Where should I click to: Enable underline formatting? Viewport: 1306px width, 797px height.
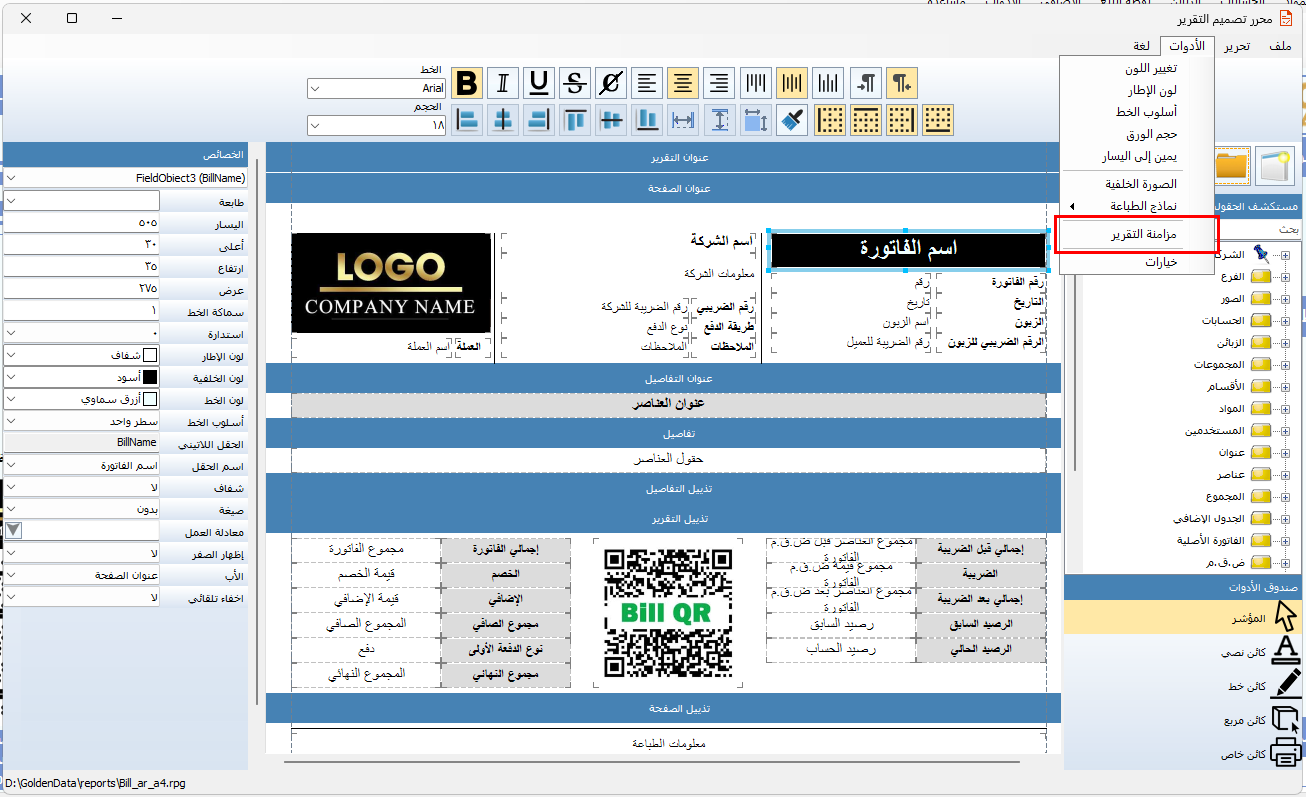tap(539, 83)
